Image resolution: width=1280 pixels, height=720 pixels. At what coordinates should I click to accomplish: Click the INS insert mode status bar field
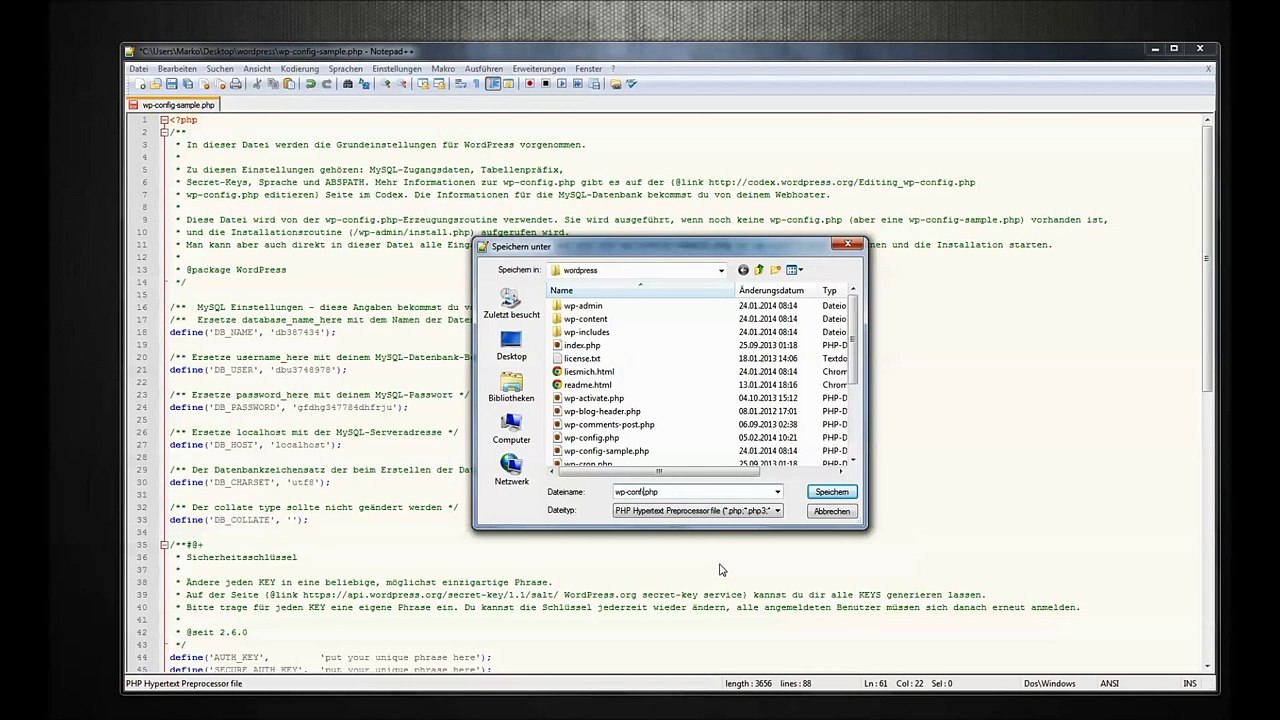point(1189,684)
